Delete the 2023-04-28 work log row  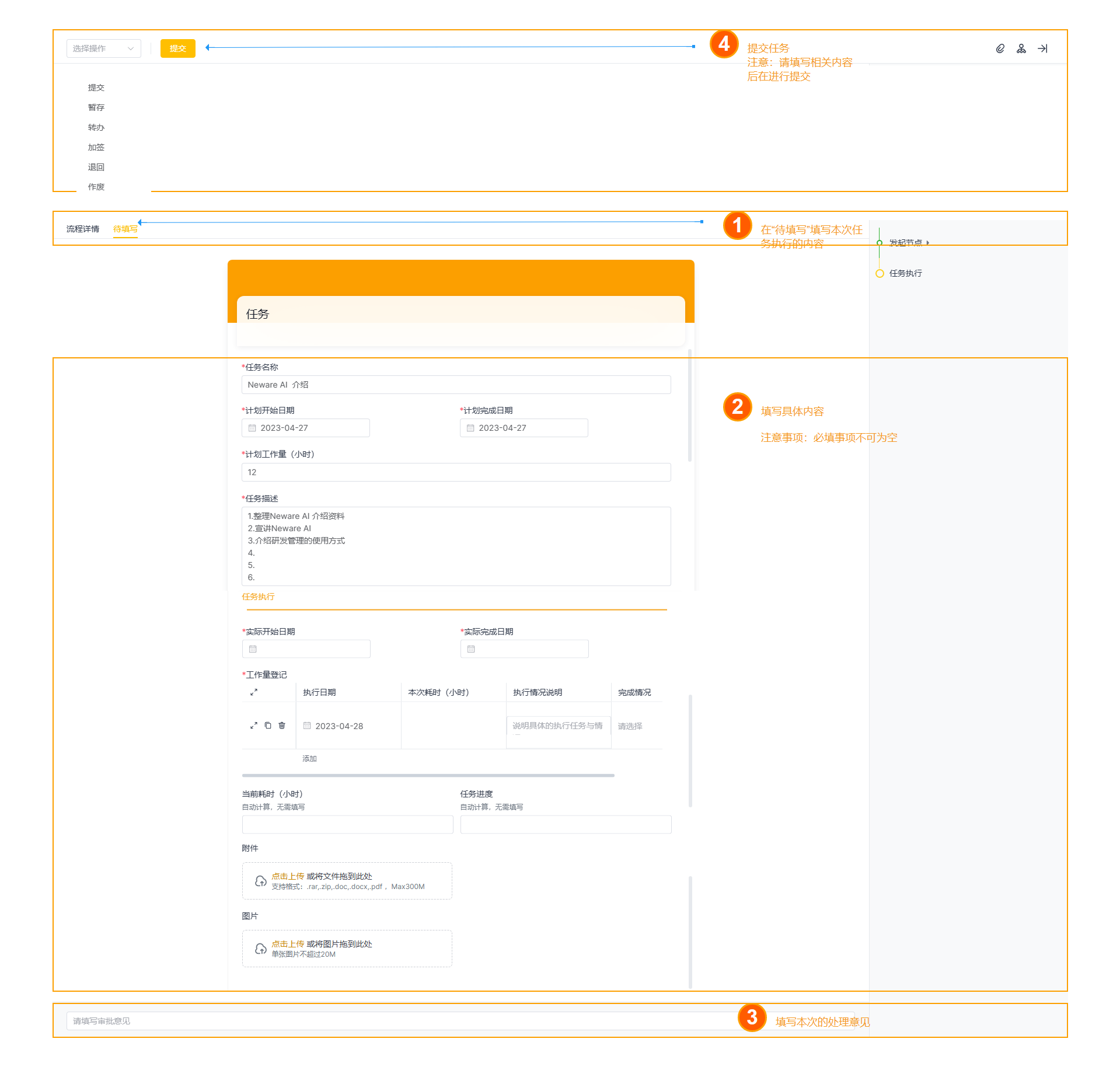coord(282,726)
